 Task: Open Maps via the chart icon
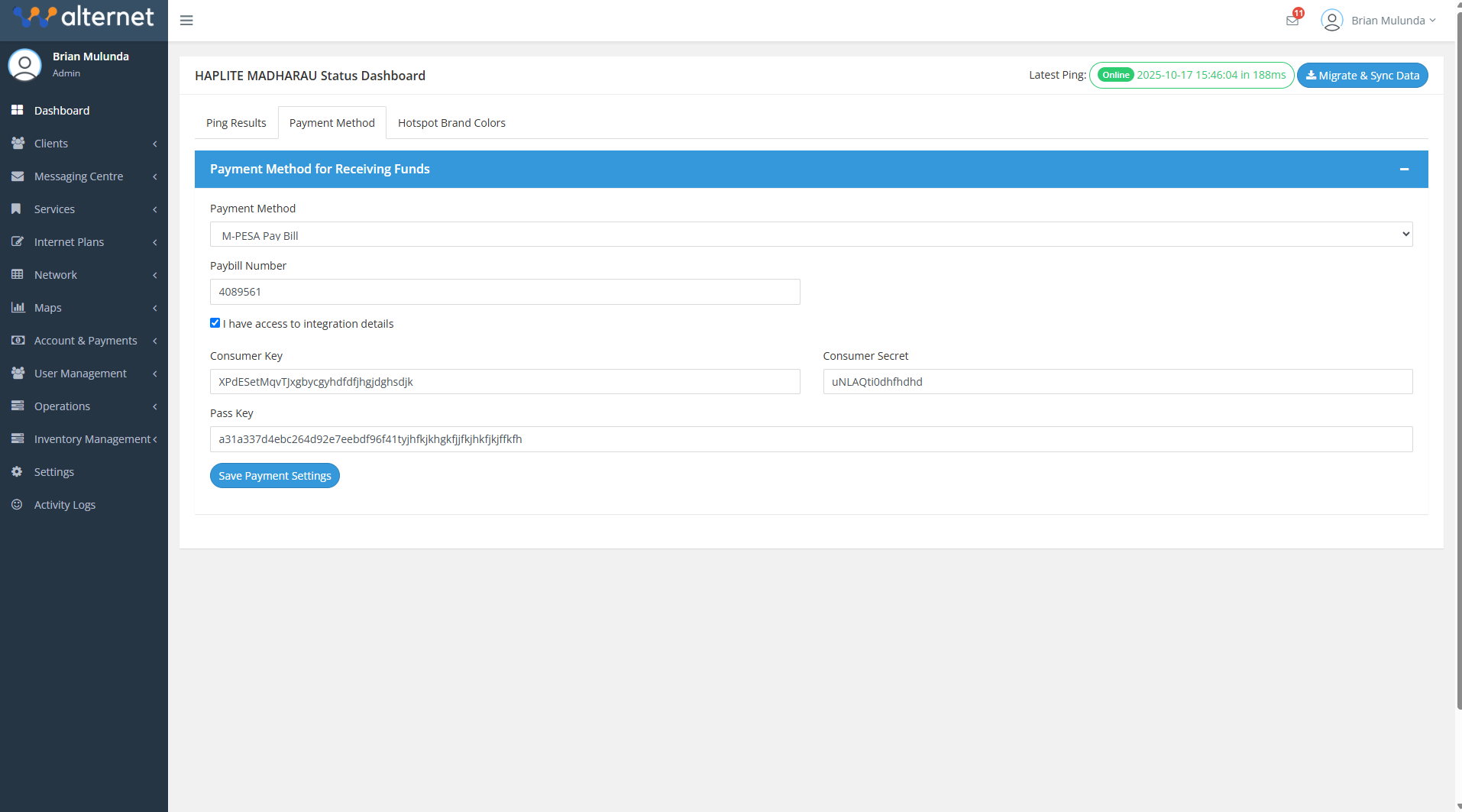point(18,307)
